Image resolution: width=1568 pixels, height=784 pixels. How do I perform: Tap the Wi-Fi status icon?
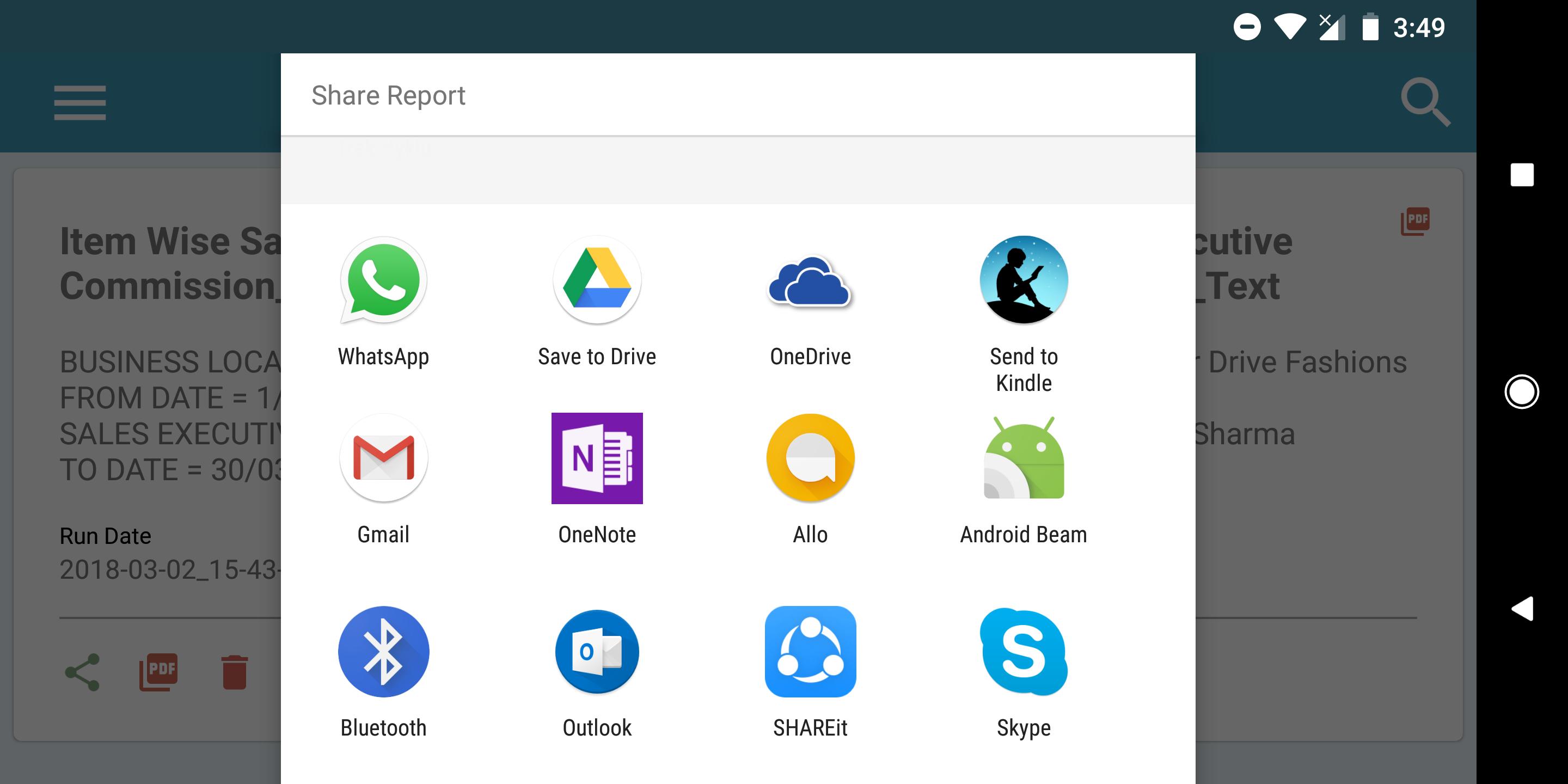click(x=1290, y=27)
